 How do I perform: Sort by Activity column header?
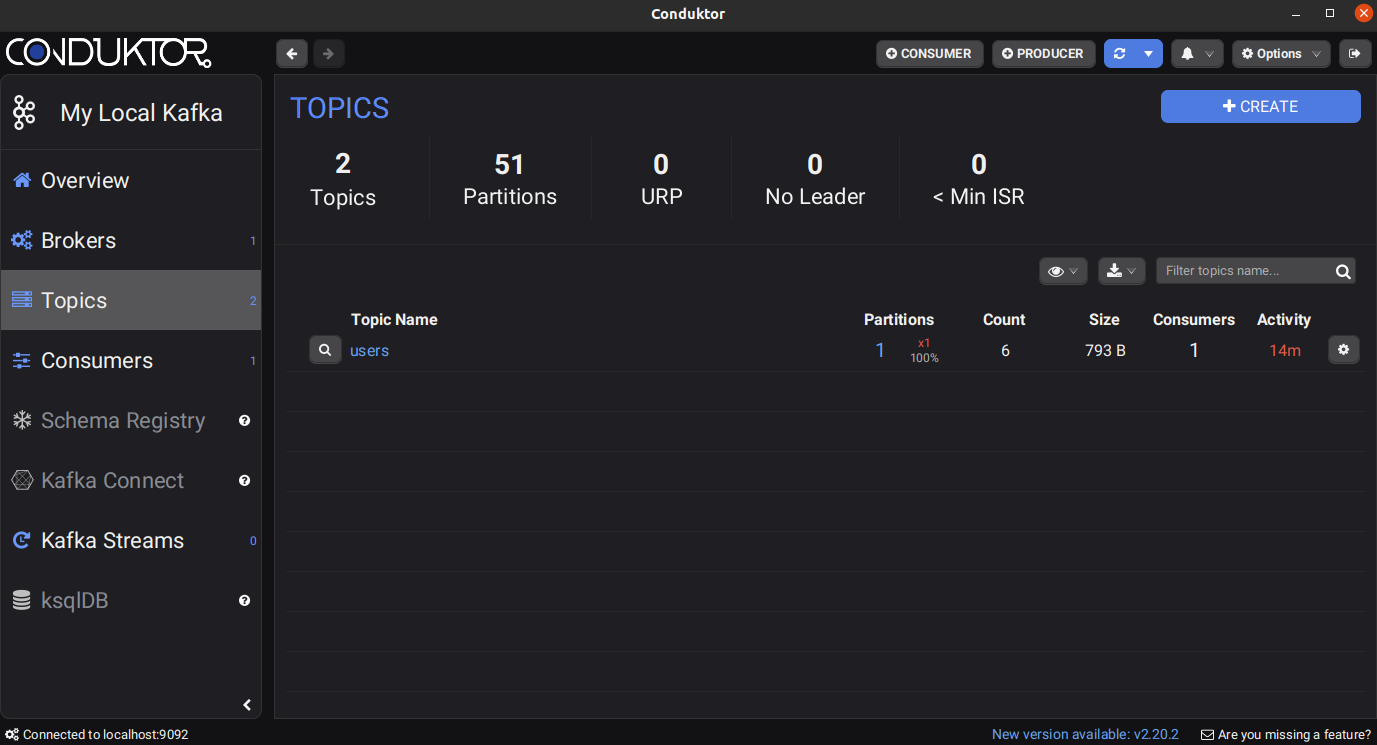1284,320
